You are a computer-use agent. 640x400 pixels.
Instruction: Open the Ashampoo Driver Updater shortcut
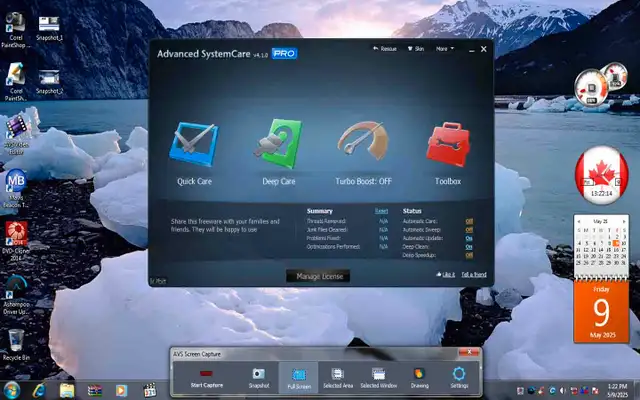tap(16, 295)
